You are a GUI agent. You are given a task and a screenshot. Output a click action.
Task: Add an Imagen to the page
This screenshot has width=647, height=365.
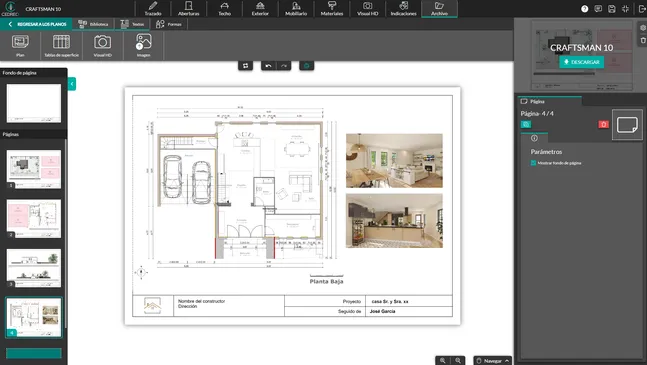point(144,45)
